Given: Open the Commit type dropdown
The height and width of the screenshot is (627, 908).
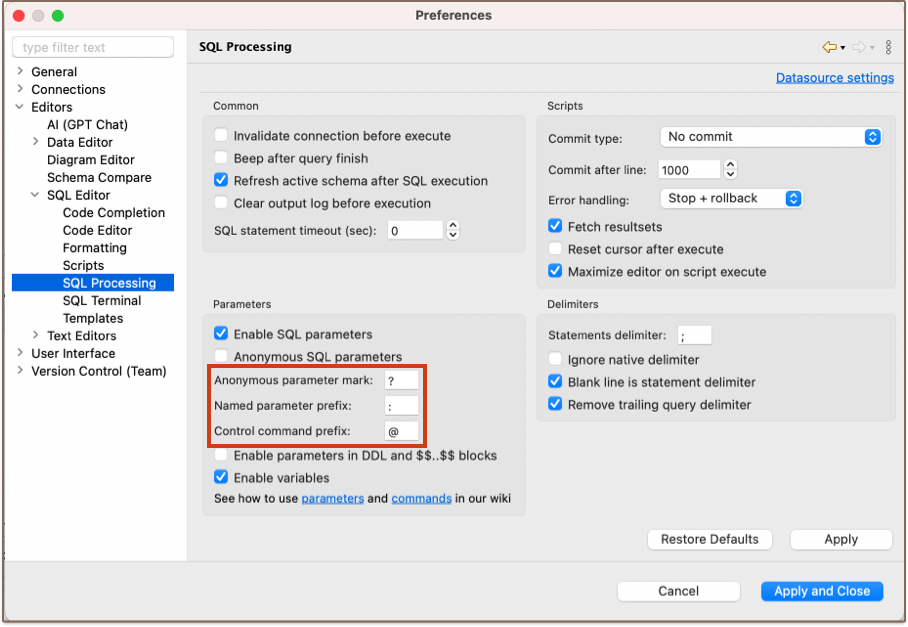Looking at the screenshot, I should coord(771,137).
